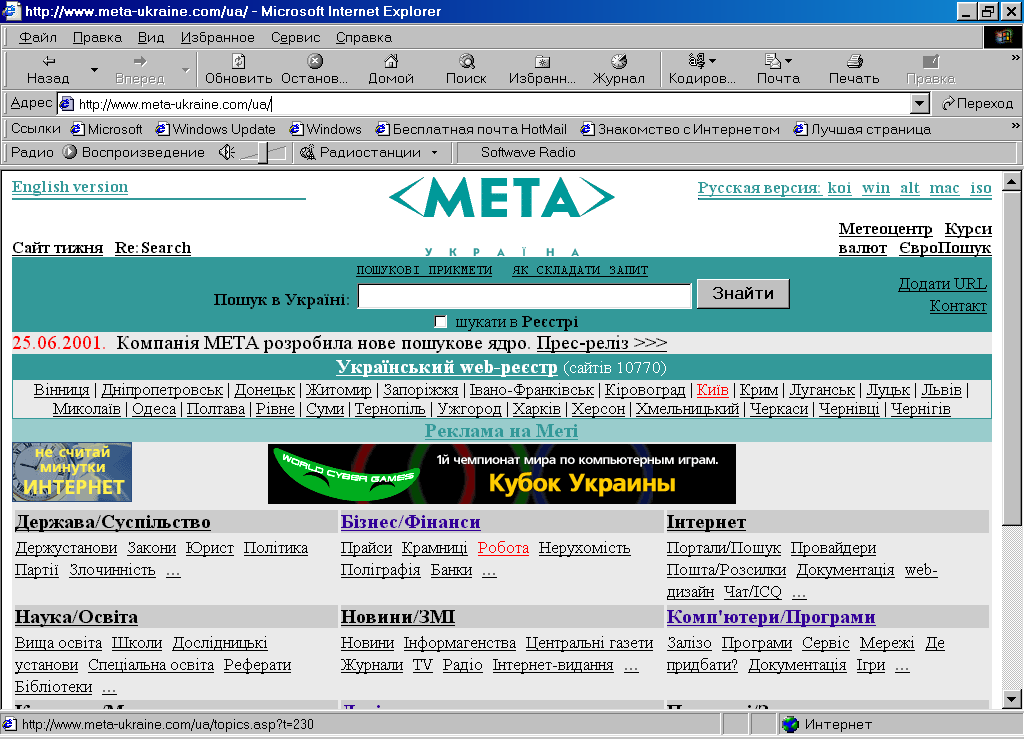The height and width of the screenshot is (739, 1024).
Task: Open the Реклама на Меті link
Action: 501,431
